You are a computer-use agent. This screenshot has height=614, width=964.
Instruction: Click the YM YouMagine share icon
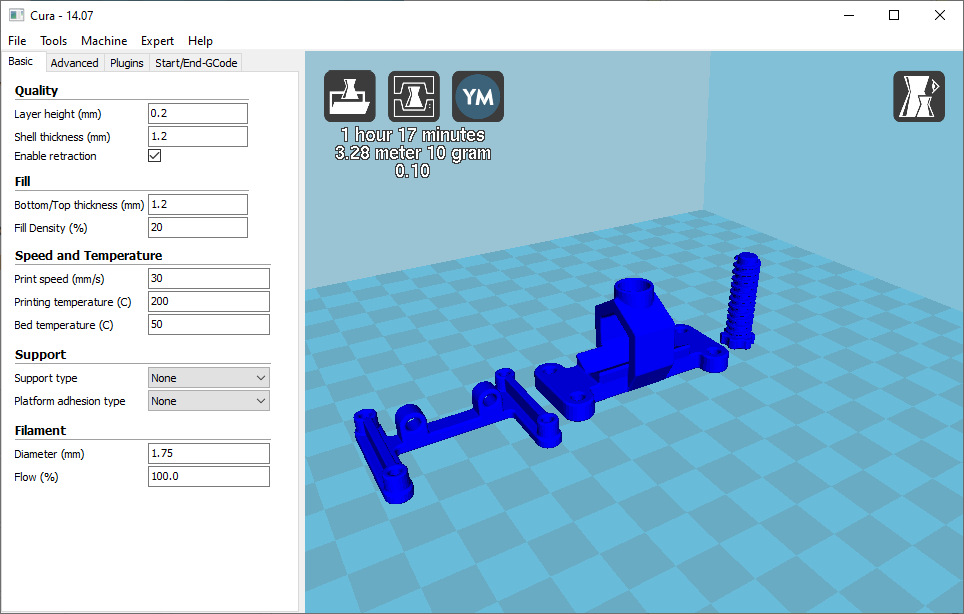tap(478, 96)
